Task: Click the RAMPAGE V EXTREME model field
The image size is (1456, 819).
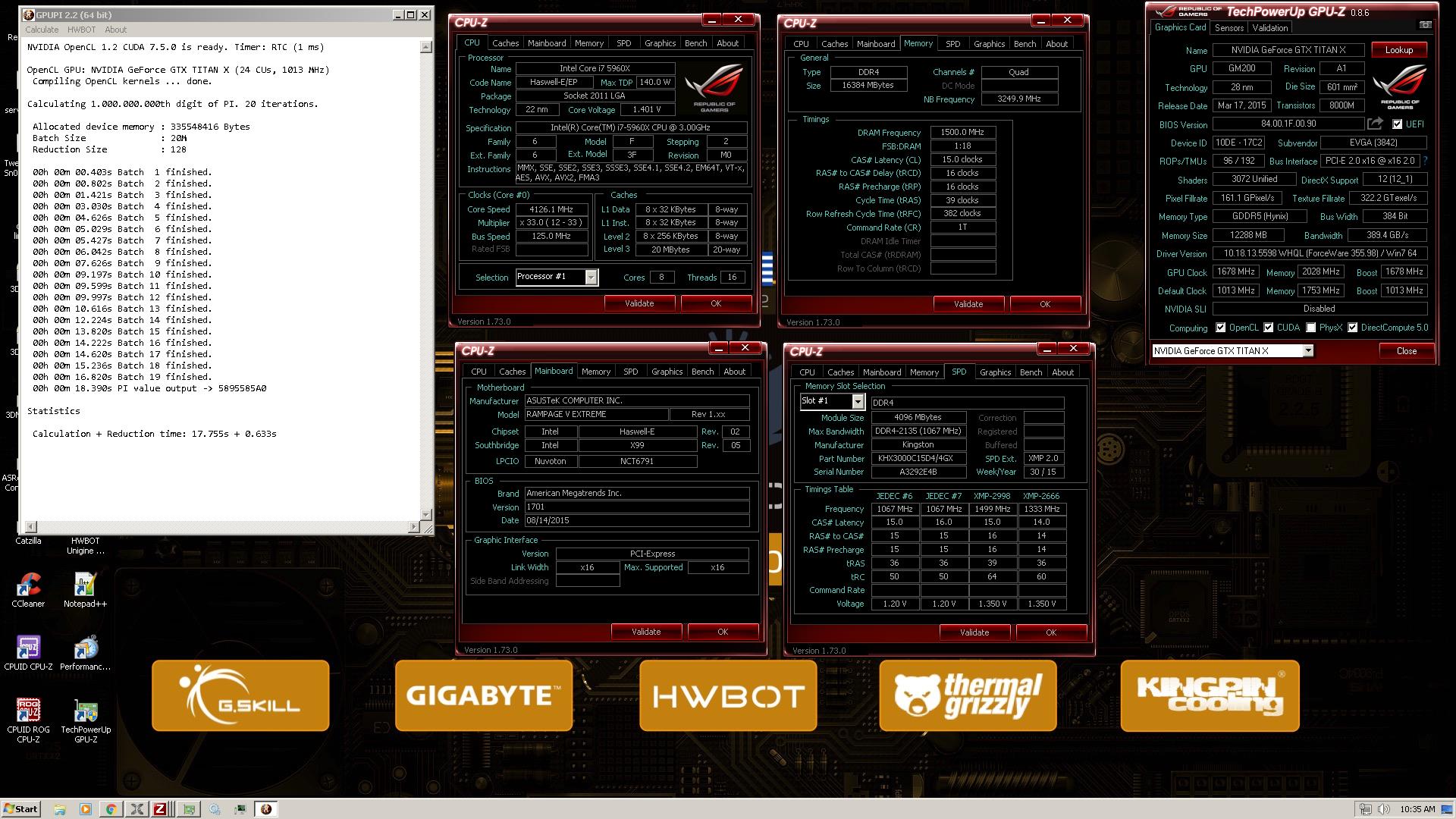Action: pos(596,414)
